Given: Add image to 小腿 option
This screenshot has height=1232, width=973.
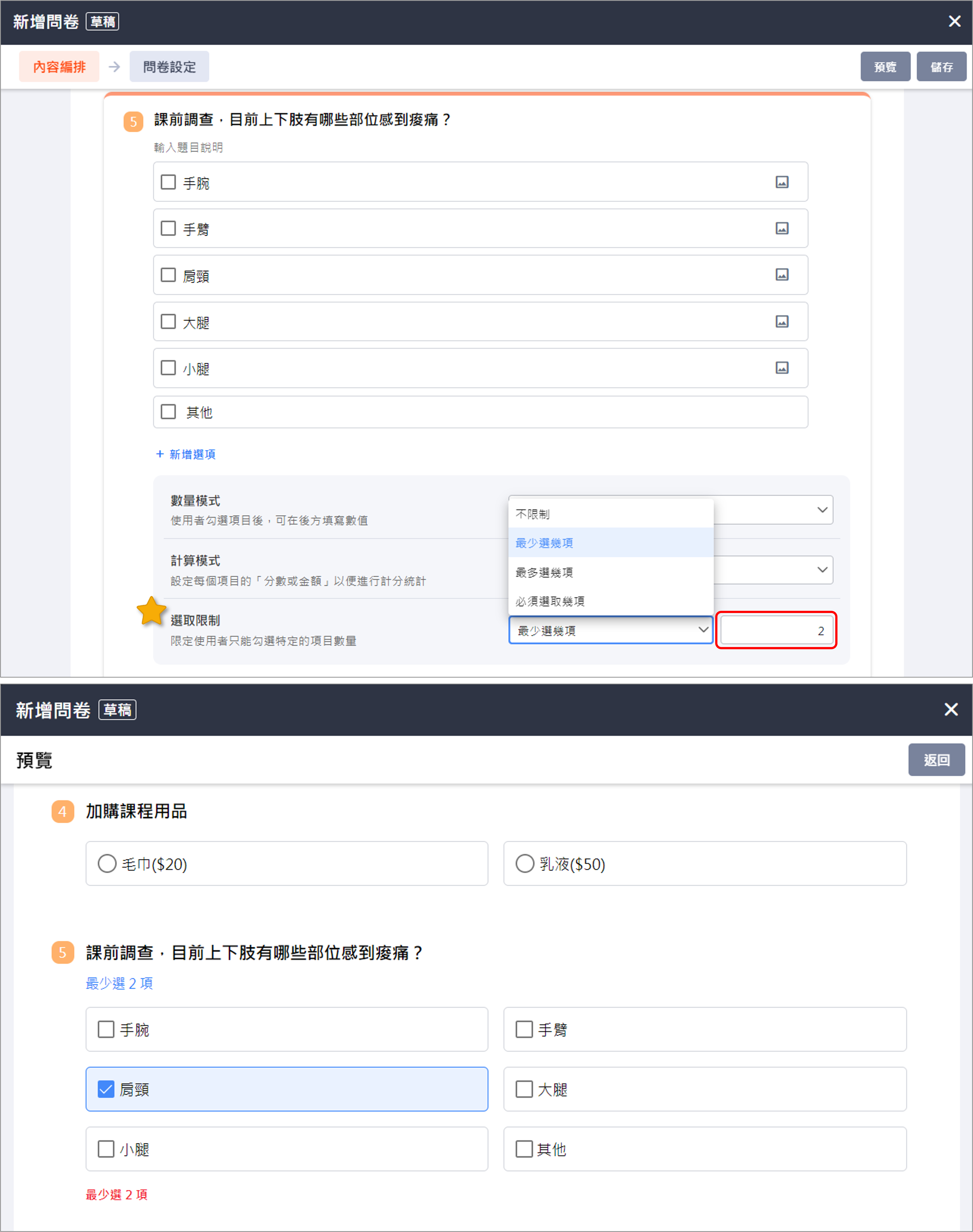Looking at the screenshot, I should 782,367.
